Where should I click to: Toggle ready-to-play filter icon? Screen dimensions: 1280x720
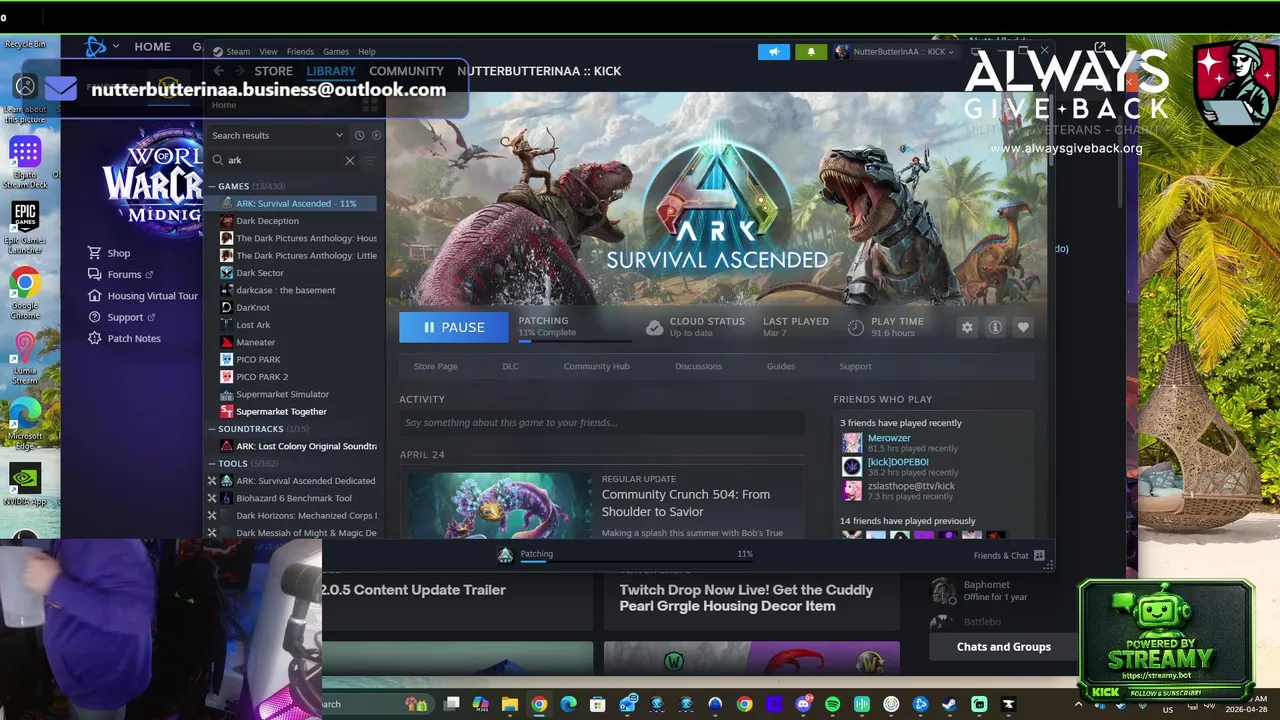(x=376, y=135)
